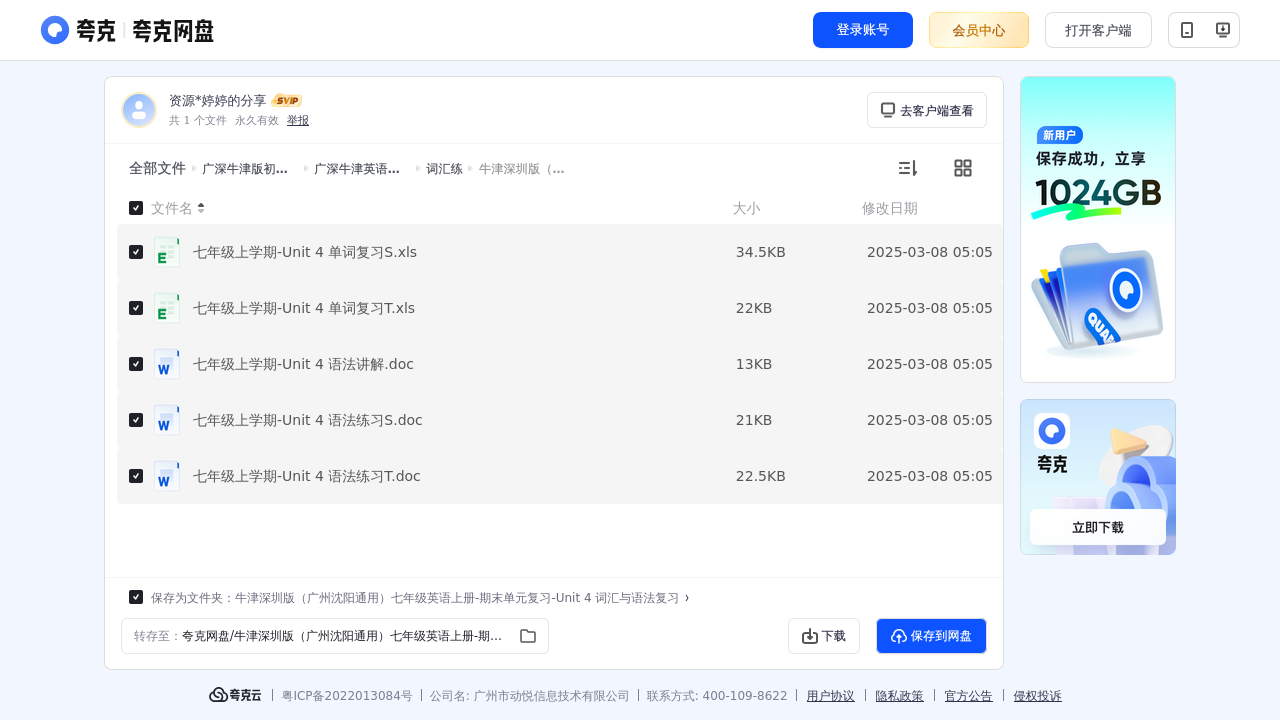This screenshot has width=1280, height=720.
Task: Click file name 七年级上学期-Unit 4 语法讲解.doc
Action: pyautogui.click(x=303, y=364)
